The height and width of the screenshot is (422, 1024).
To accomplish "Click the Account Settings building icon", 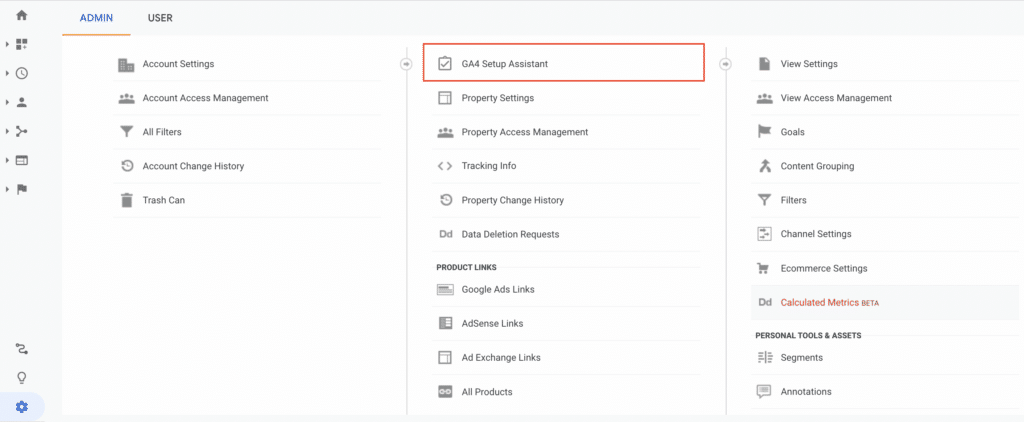I will pos(126,64).
